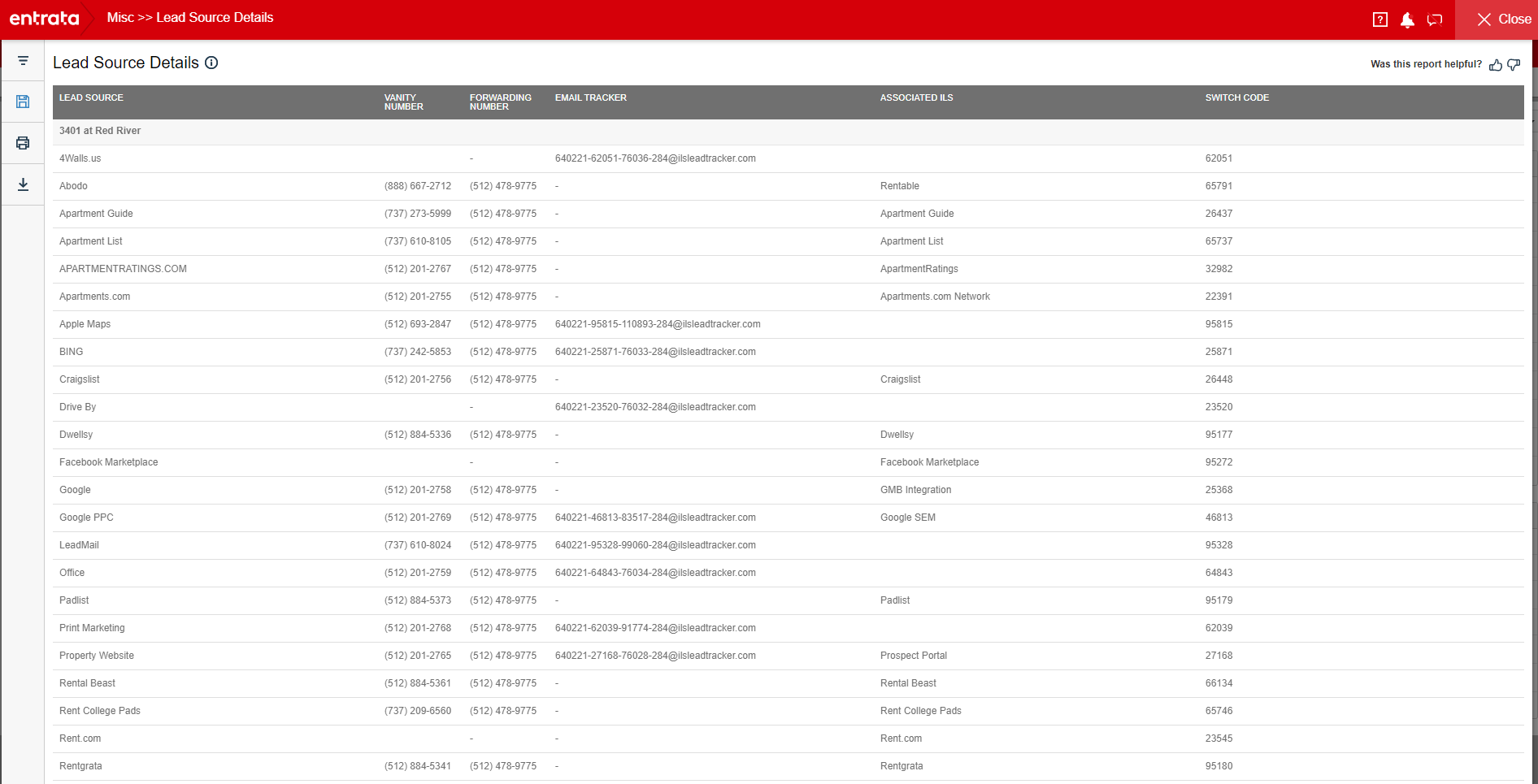Click Rent College Pads vanity number (737) 209-6560

click(x=418, y=711)
